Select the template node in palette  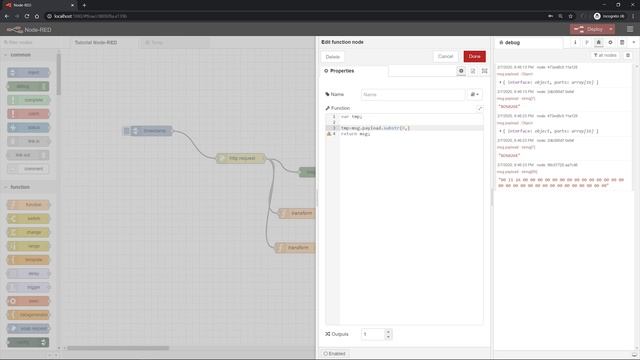coord(28,260)
